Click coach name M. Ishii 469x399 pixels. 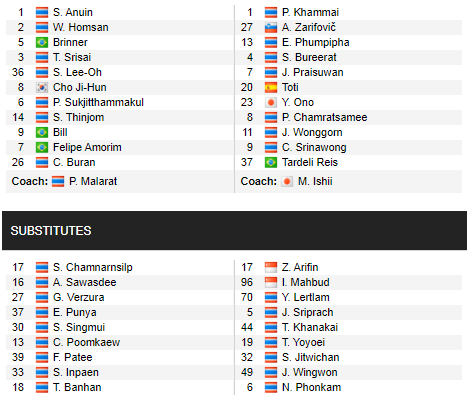[x=315, y=182]
